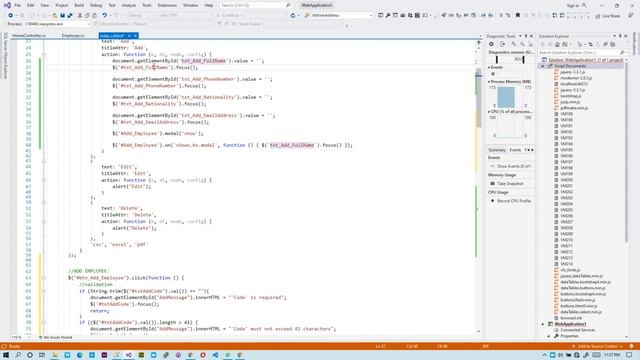640x360 pixels.
Task: Select Connected Services in Solution Explorer
Action: (x=578, y=330)
